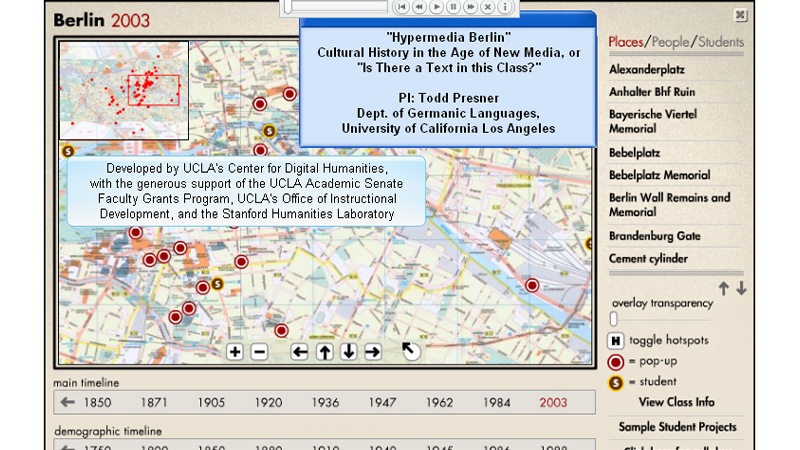
Task: Select Anhalter Bhf Ruin place
Action: 652,92
